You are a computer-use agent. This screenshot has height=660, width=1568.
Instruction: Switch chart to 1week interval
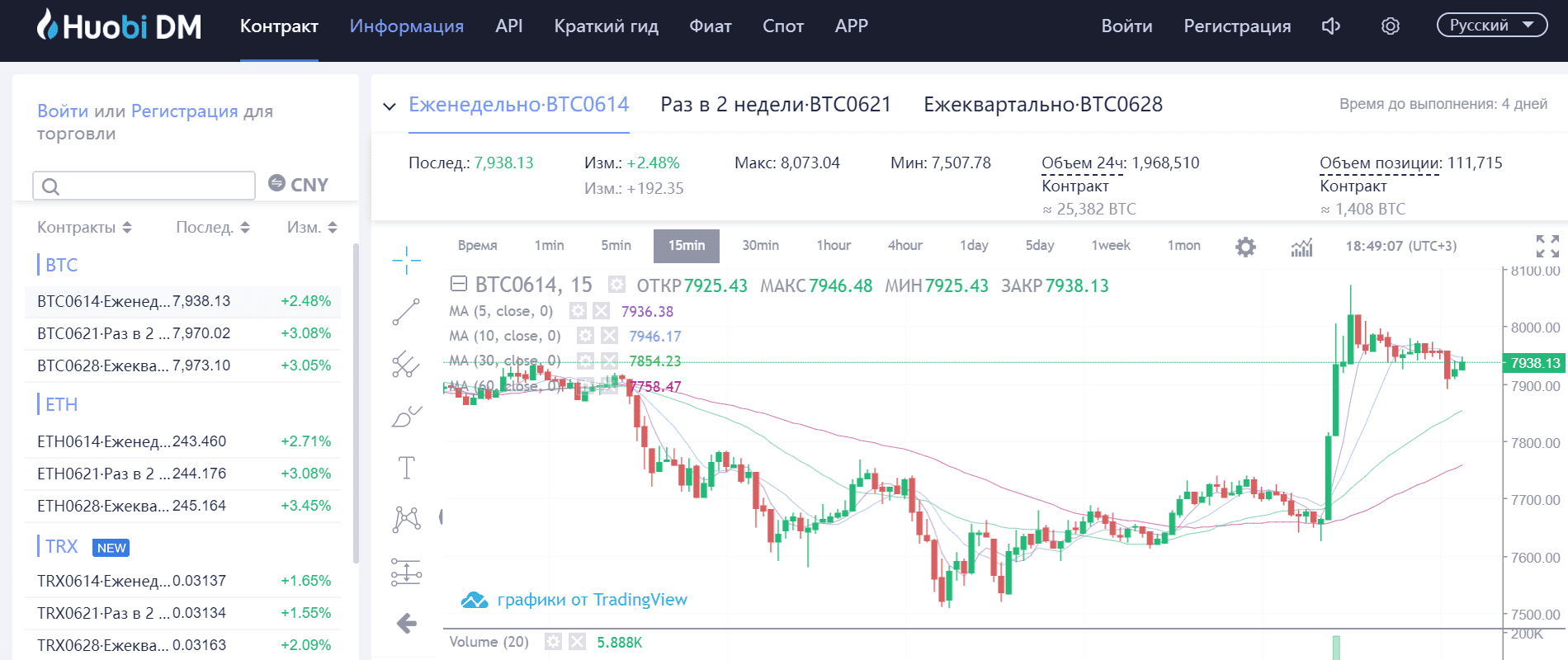(1112, 246)
